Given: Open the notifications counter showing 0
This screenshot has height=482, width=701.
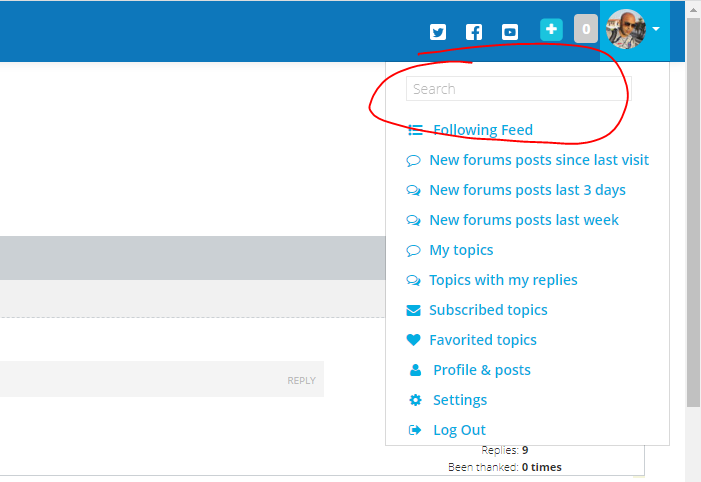Looking at the screenshot, I should pyautogui.click(x=586, y=29).
